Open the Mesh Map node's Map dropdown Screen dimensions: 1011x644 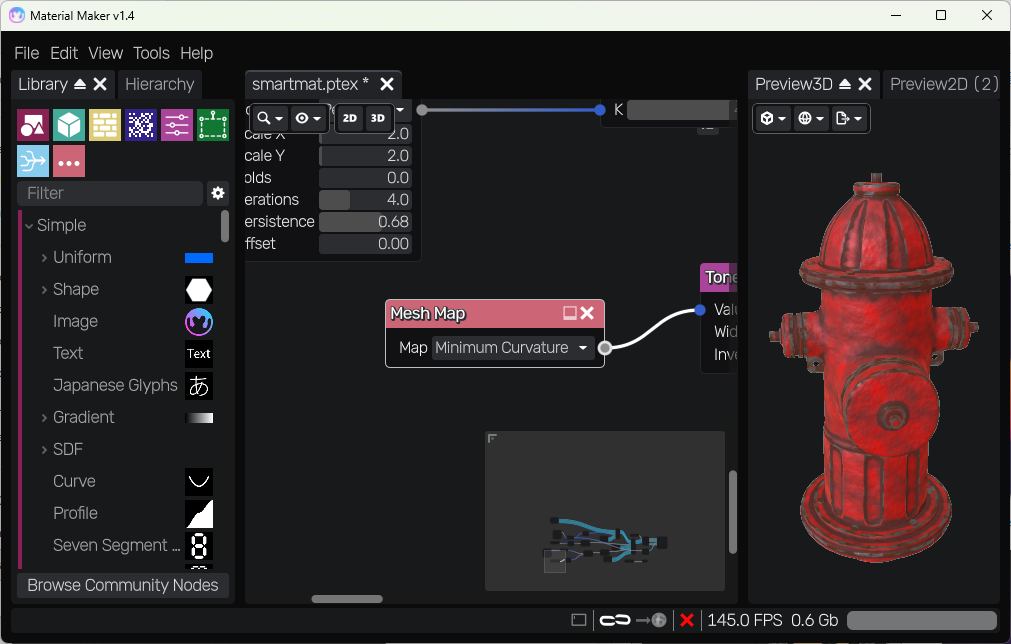coord(511,347)
